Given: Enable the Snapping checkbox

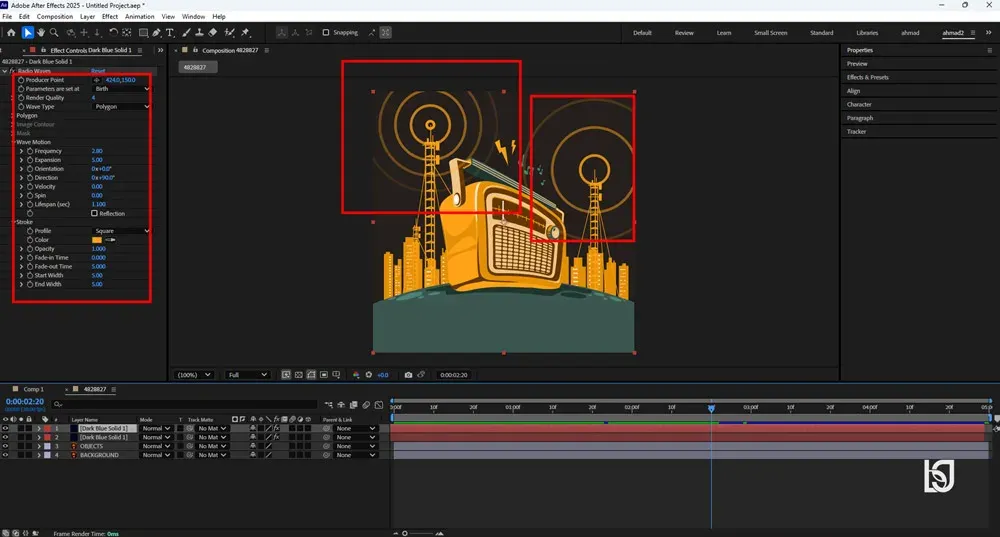Looking at the screenshot, I should [x=326, y=33].
